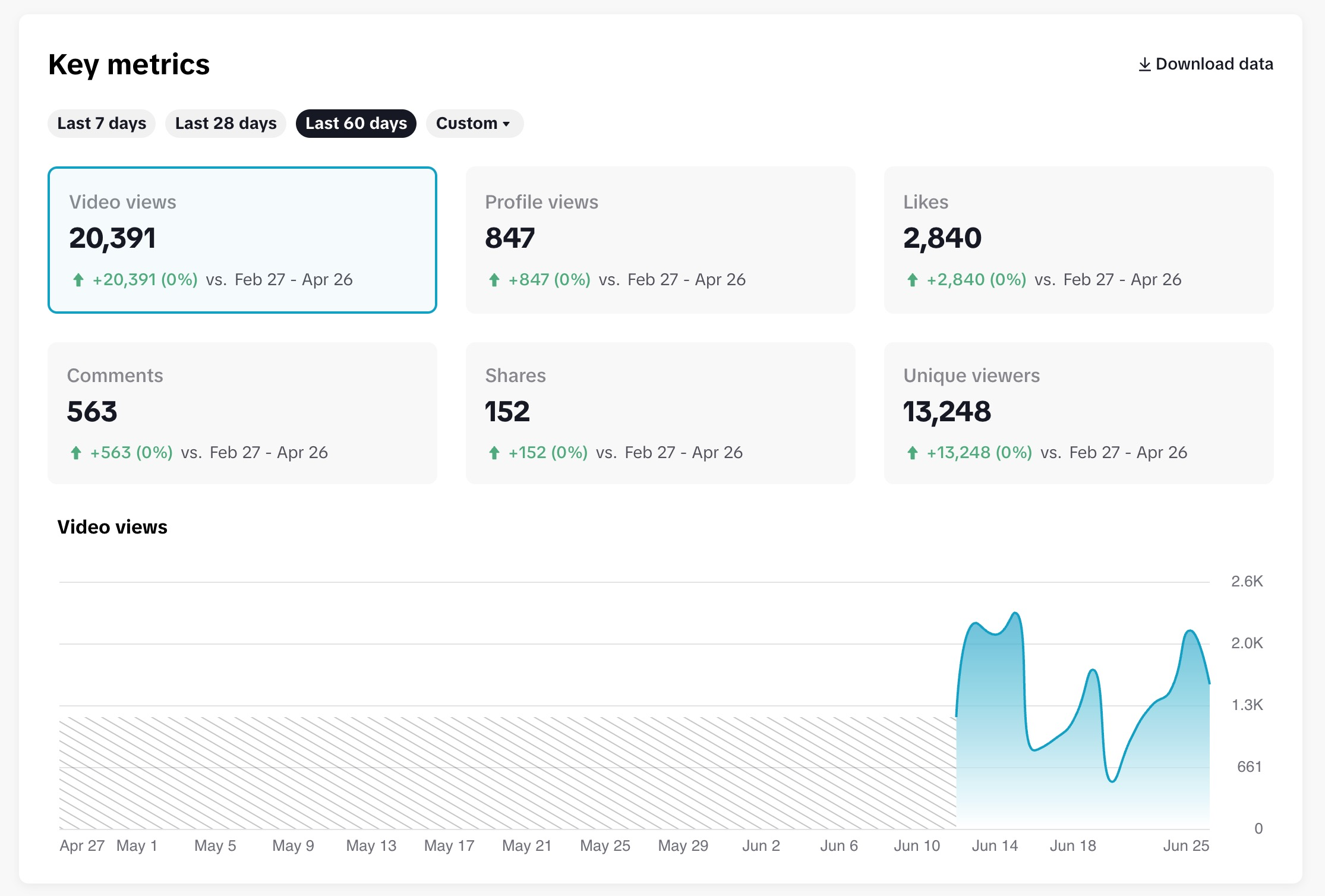Click the +20,391 (0%) change text
Viewport: 1325px width, 896px height.
pyautogui.click(x=145, y=280)
